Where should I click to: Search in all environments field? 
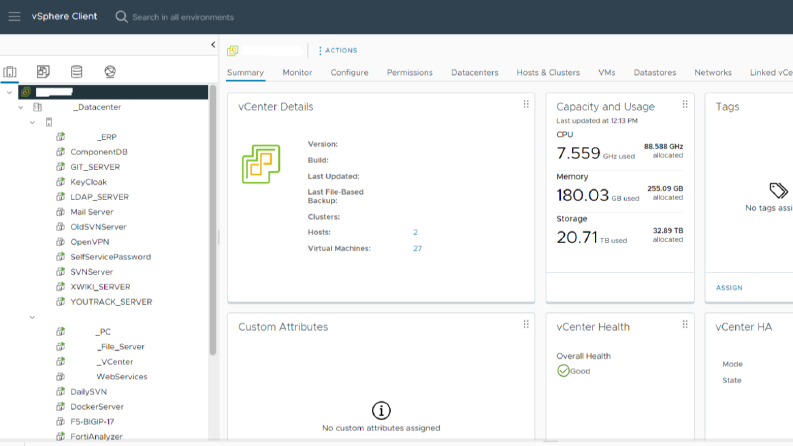pyautogui.click(x=183, y=17)
